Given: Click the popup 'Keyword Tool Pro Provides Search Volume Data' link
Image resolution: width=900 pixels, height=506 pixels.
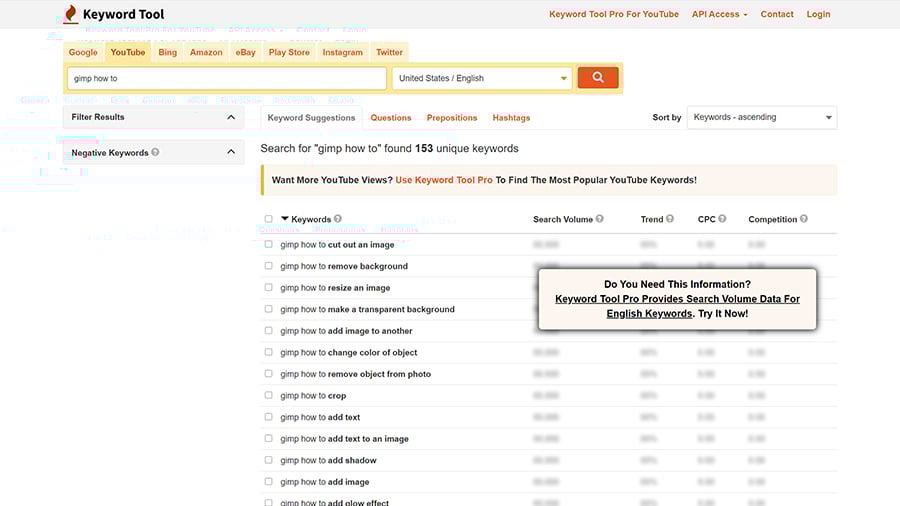Looking at the screenshot, I should 677,306.
